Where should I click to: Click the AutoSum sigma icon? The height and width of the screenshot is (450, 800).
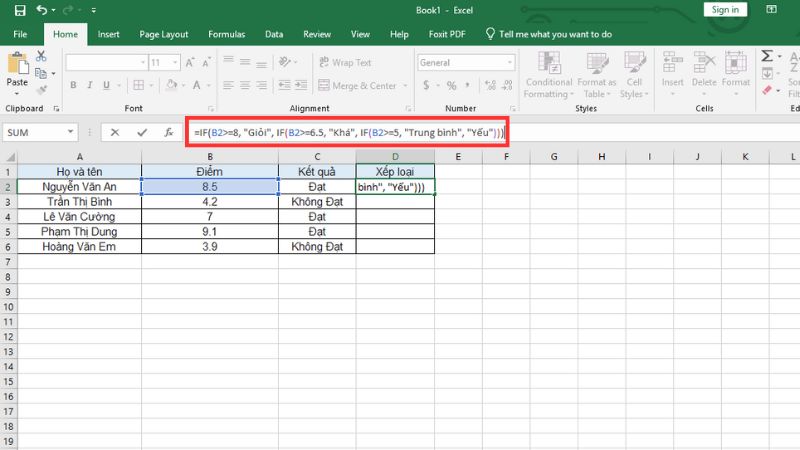pos(769,57)
